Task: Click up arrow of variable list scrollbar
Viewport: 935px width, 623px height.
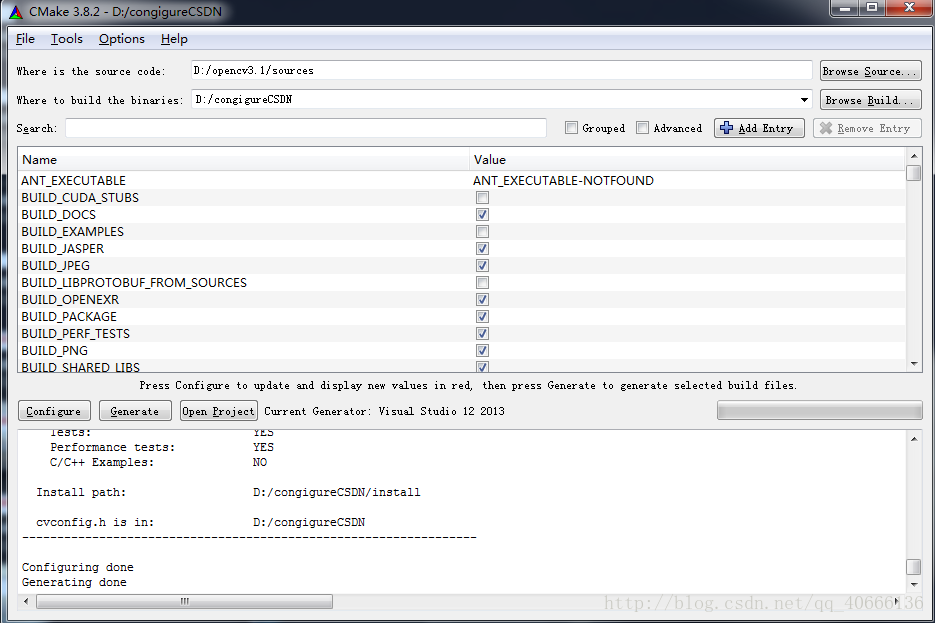Action: coord(914,156)
